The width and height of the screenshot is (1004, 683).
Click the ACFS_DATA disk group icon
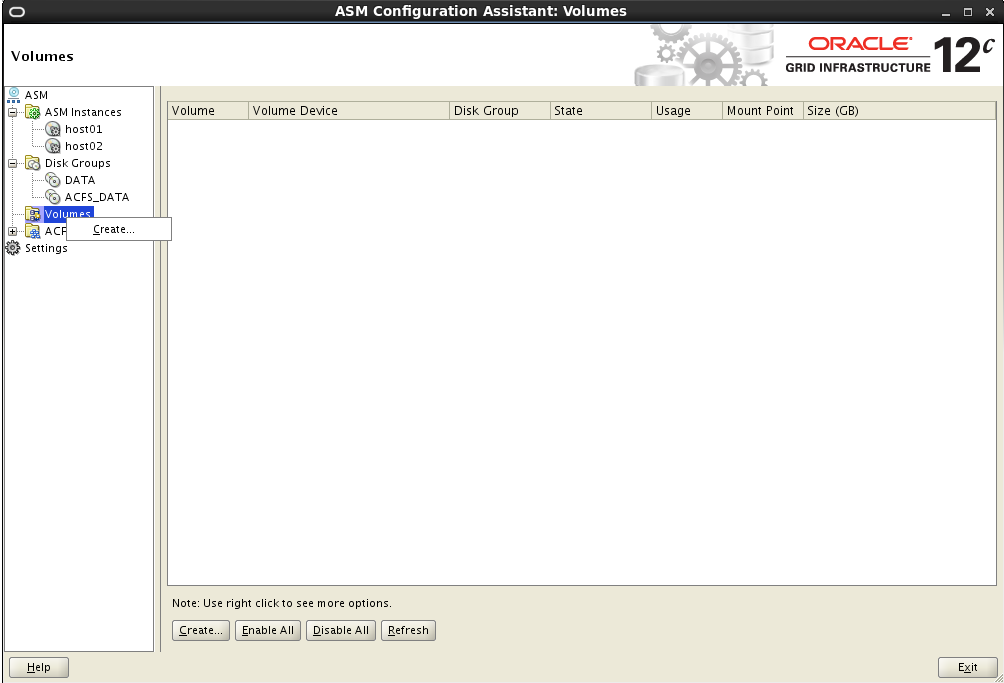[x=53, y=197]
